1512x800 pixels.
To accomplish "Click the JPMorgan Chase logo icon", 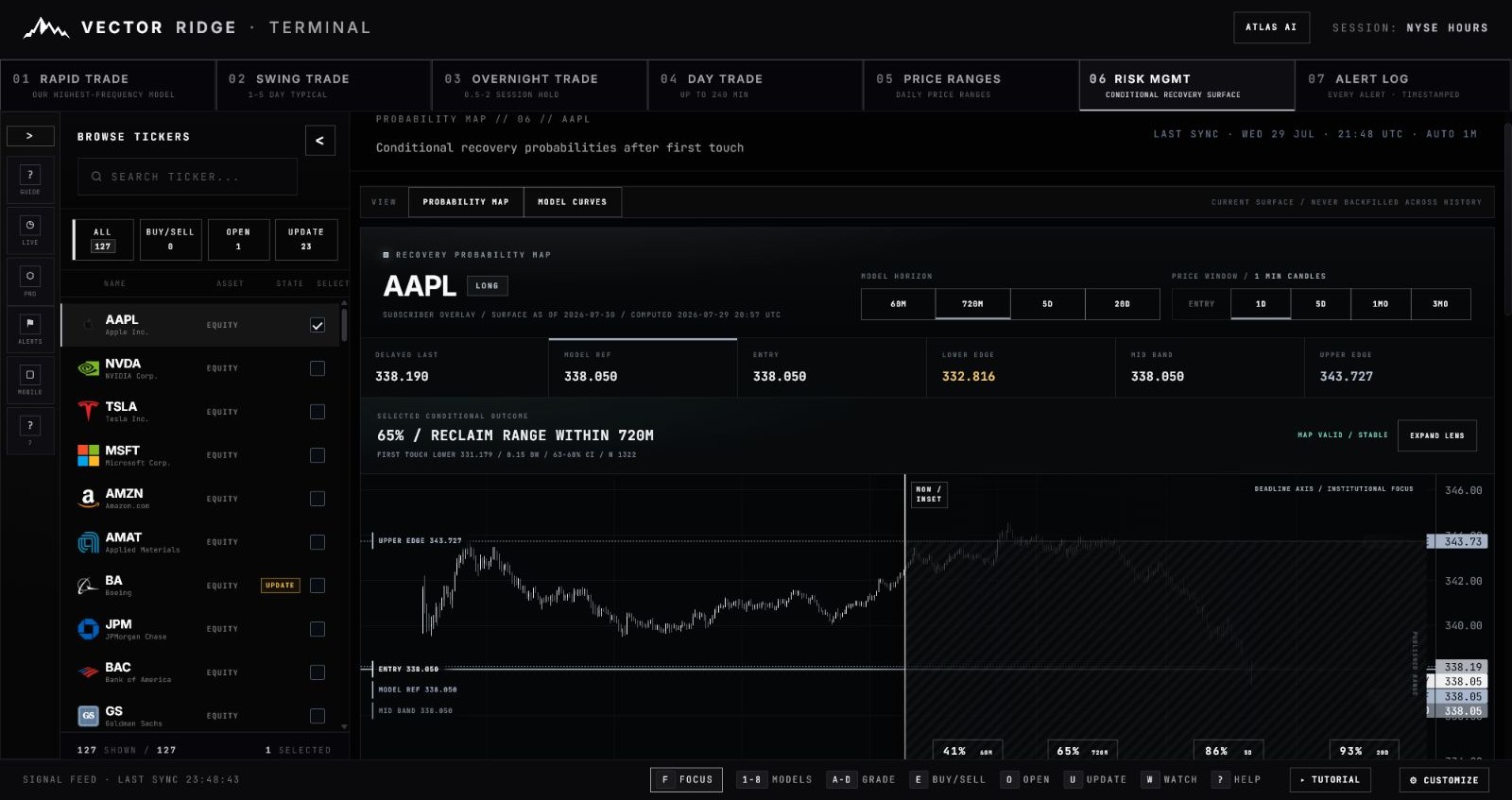I will [x=88, y=629].
